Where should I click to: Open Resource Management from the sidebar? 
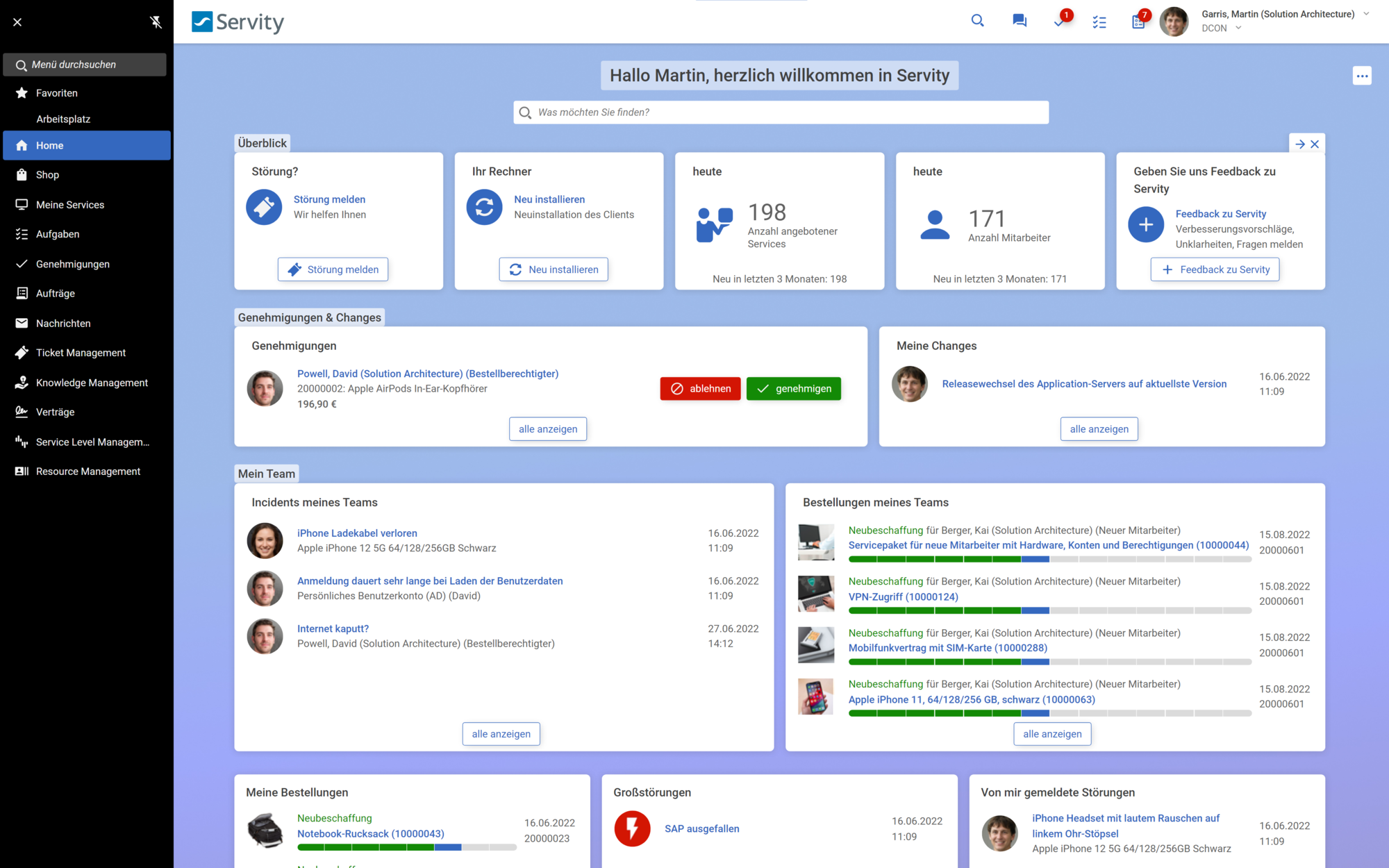tap(88, 471)
